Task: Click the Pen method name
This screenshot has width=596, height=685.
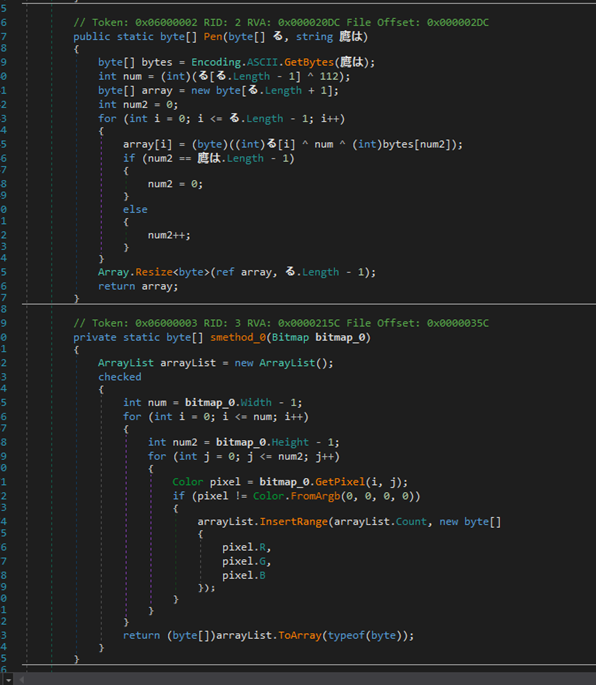Action: tap(213, 37)
